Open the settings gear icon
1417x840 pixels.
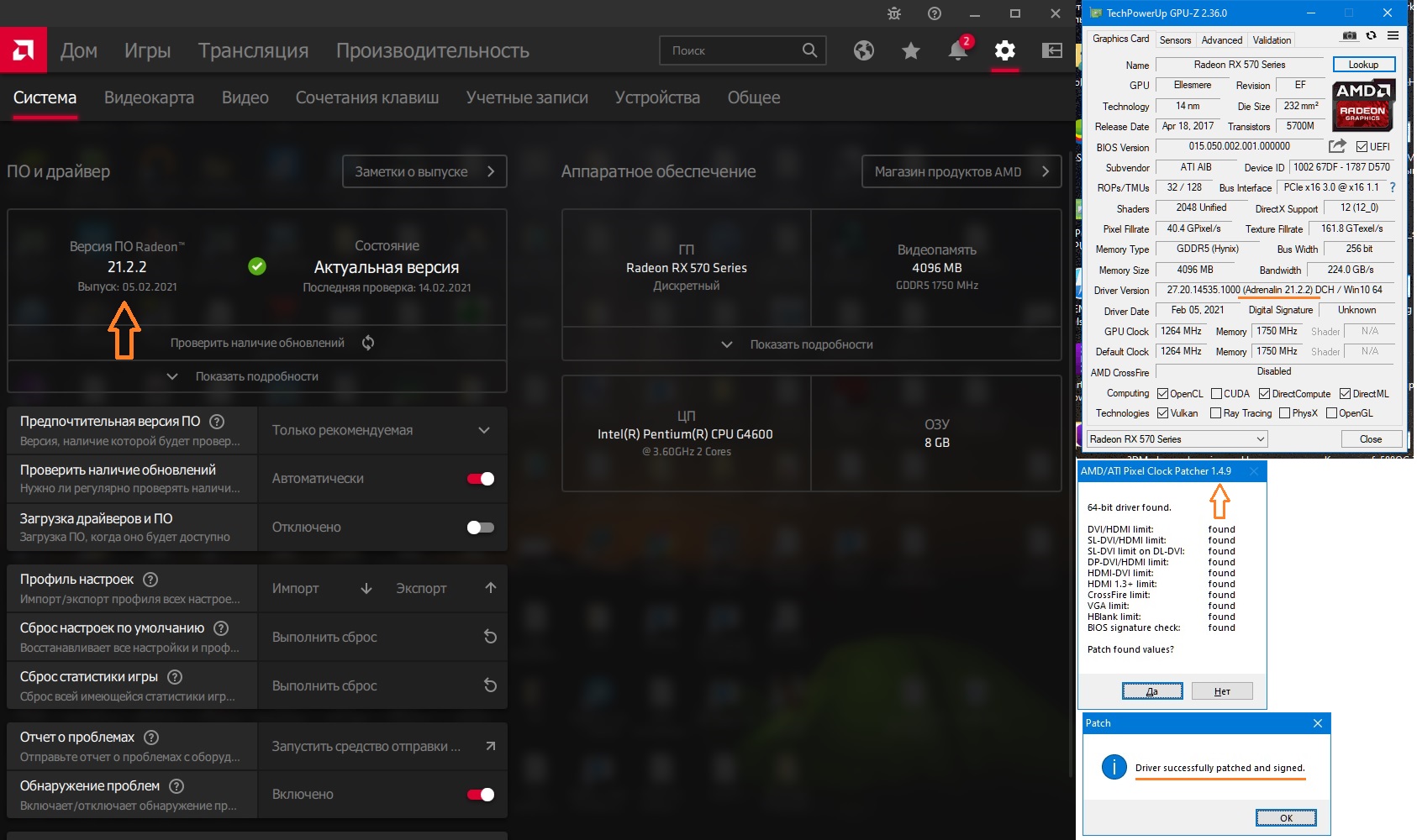pyautogui.click(x=1005, y=50)
